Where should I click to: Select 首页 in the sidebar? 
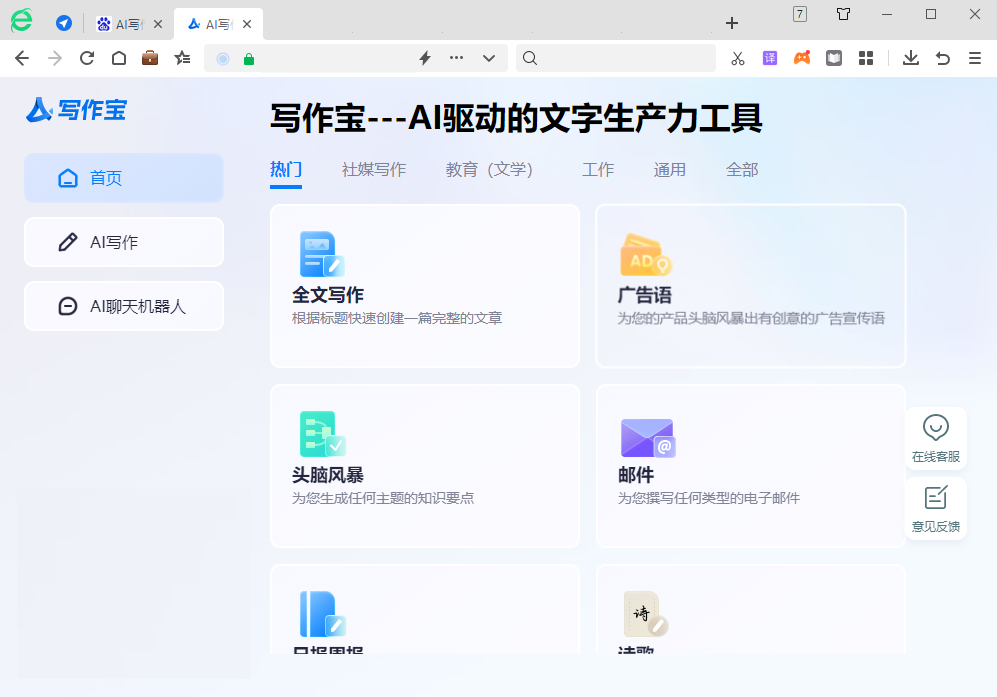point(124,178)
